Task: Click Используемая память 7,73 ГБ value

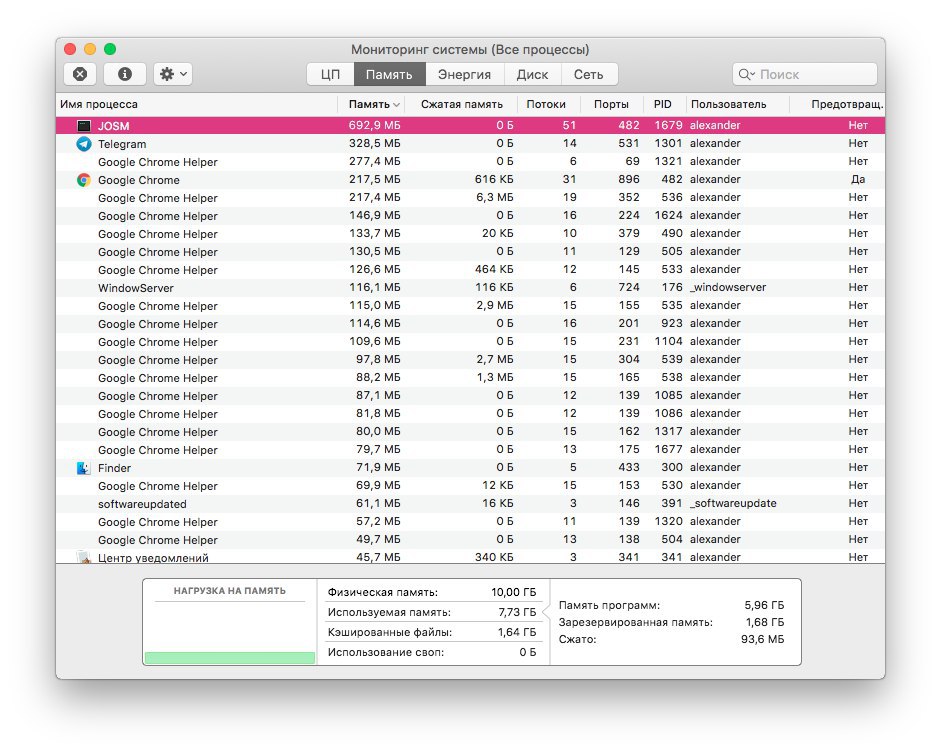Action: click(x=517, y=612)
